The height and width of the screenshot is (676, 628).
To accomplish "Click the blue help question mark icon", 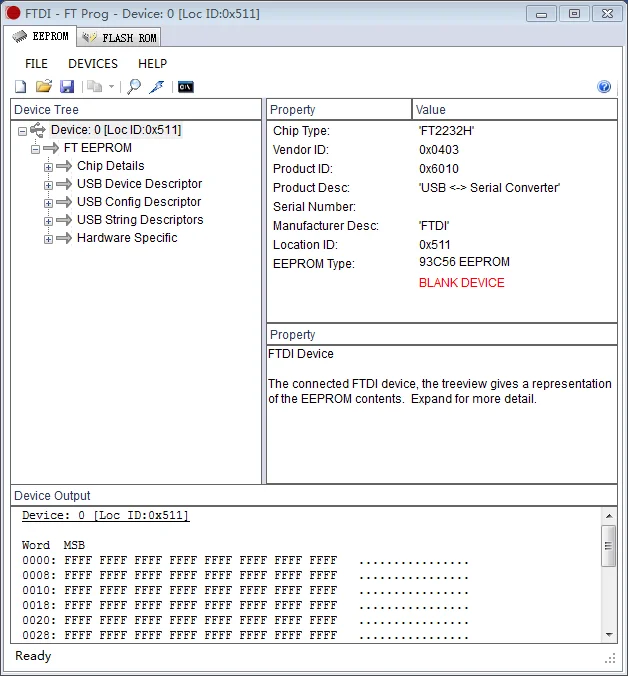I will point(604,87).
